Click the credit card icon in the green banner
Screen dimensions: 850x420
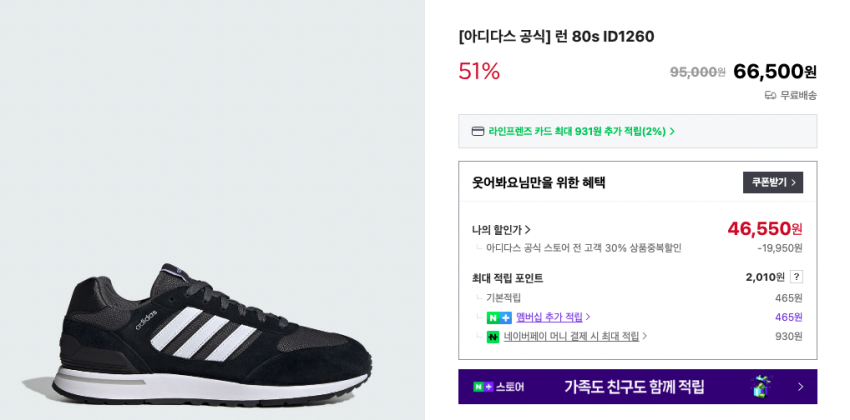(478, 131)
